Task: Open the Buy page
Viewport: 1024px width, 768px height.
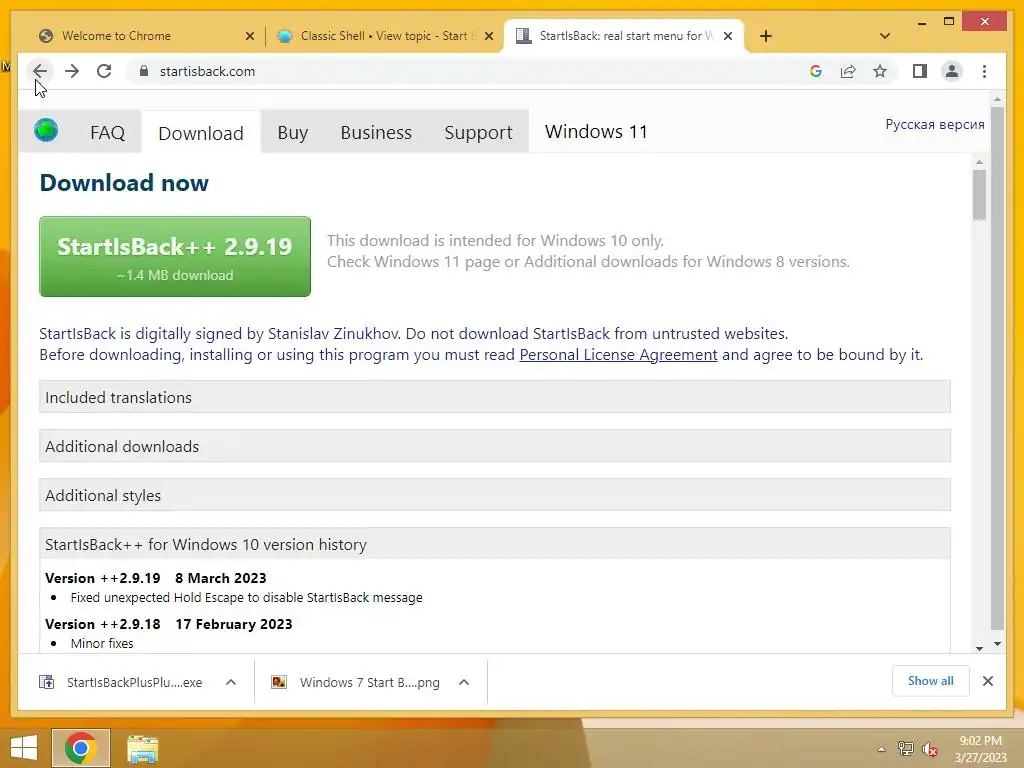Action: pos(293,133)
